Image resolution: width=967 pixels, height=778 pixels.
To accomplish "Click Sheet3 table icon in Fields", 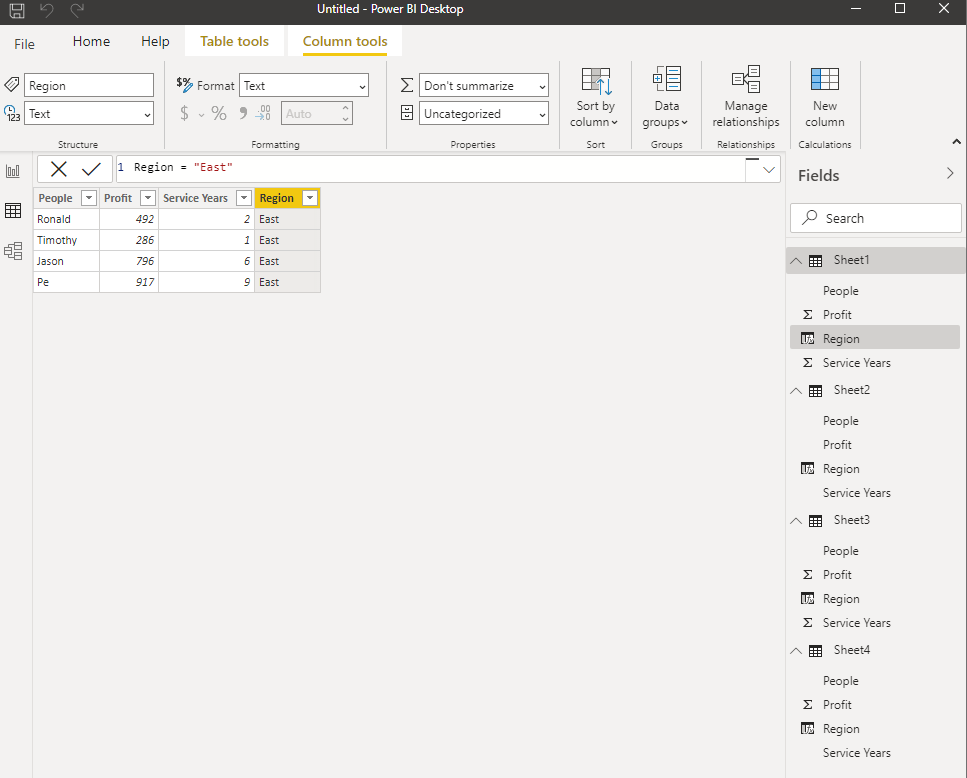I will (815, 521).
